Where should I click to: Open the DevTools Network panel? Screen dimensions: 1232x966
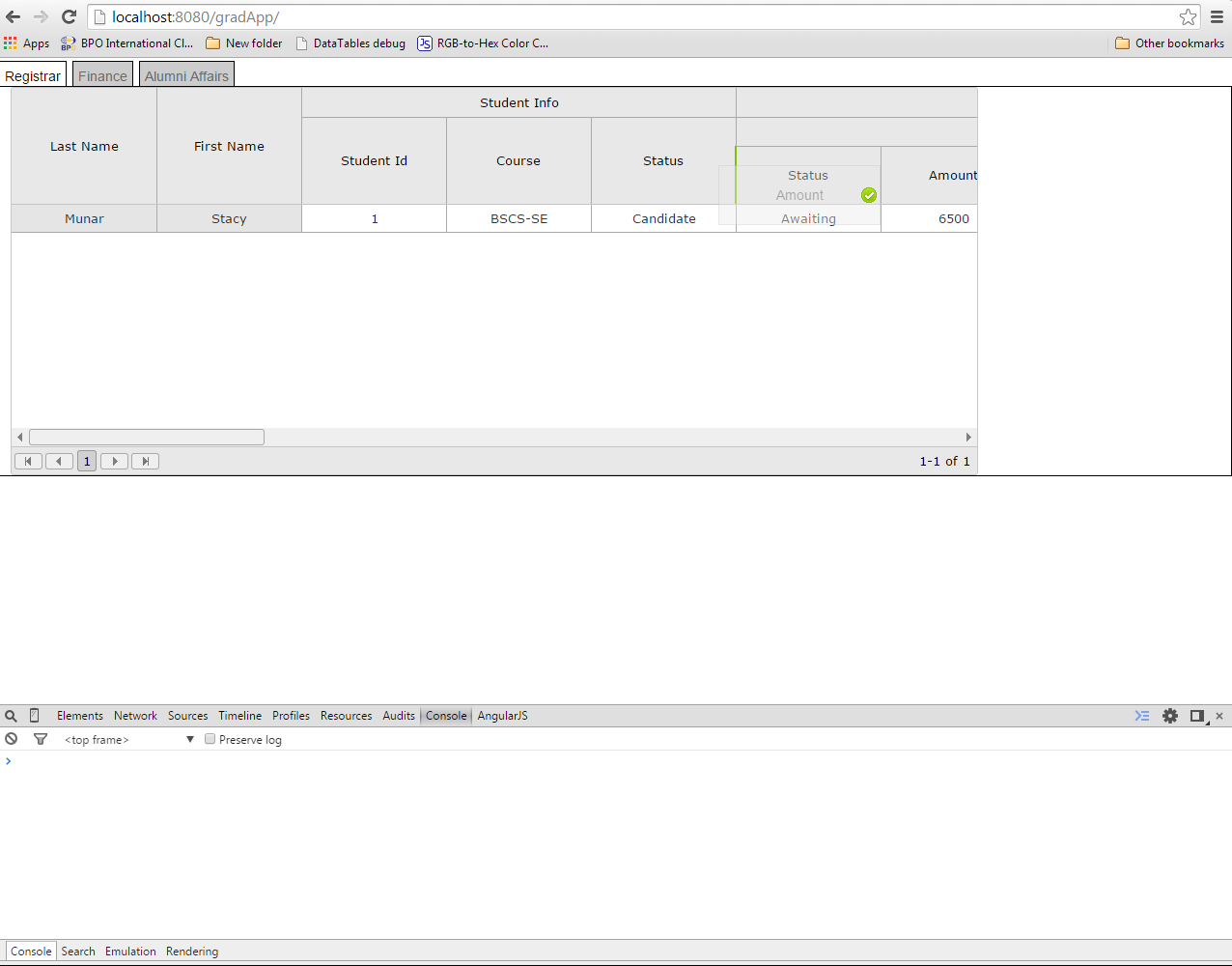click(x=135, y=716)
